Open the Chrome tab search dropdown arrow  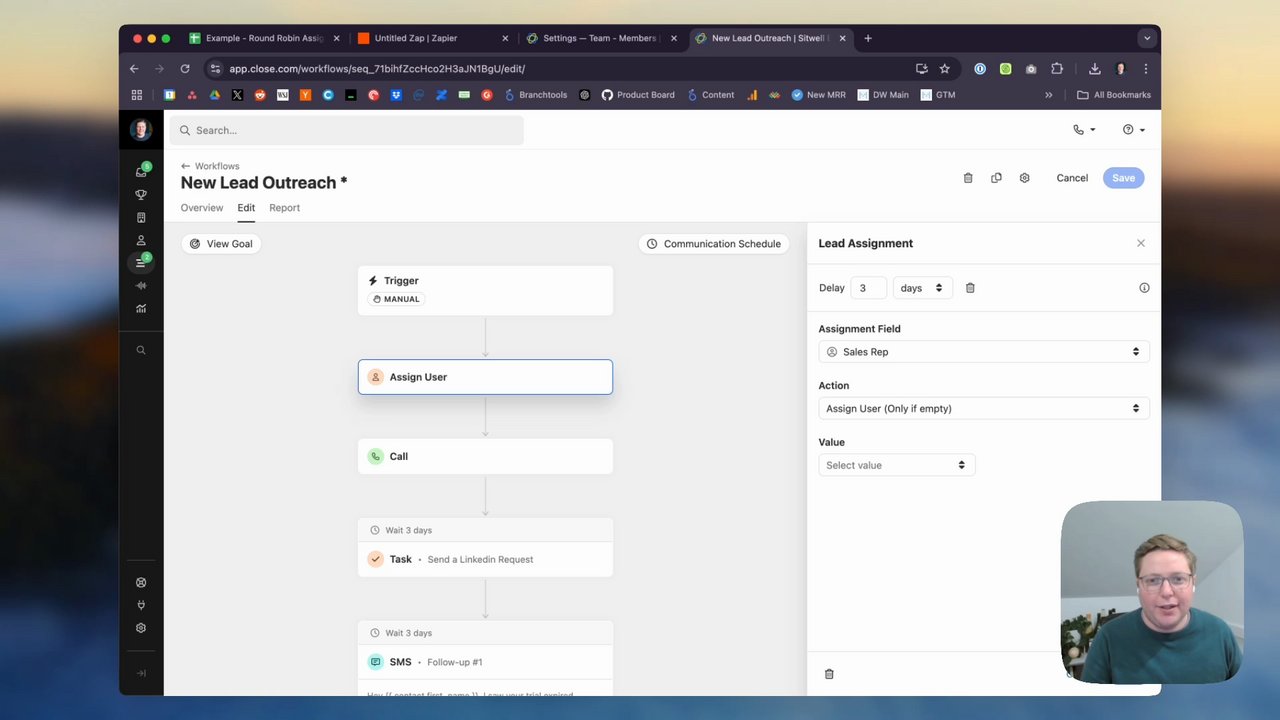point(1147,38)
